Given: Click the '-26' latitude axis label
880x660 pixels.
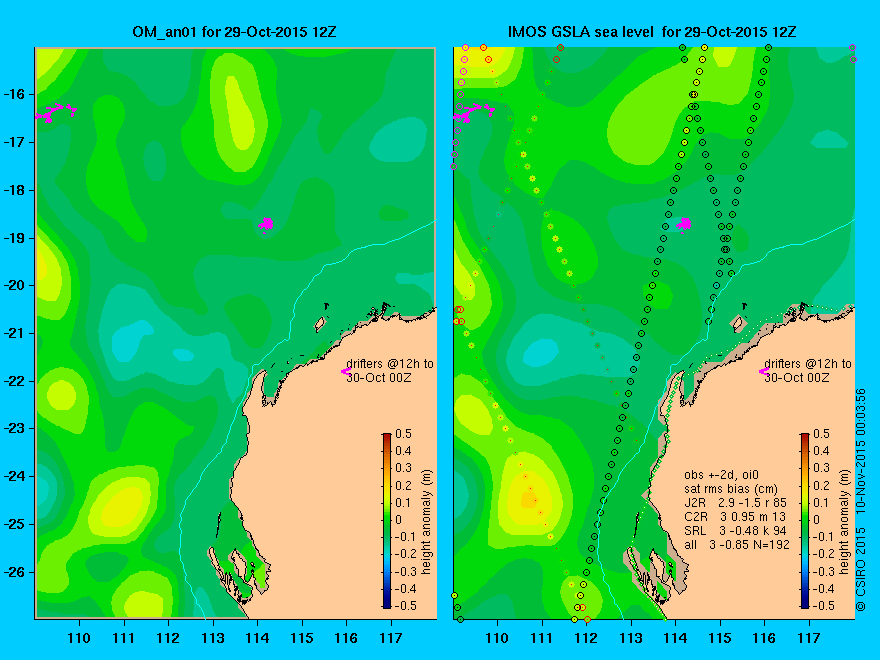Looking at the screenshot, I should (15, 572).
